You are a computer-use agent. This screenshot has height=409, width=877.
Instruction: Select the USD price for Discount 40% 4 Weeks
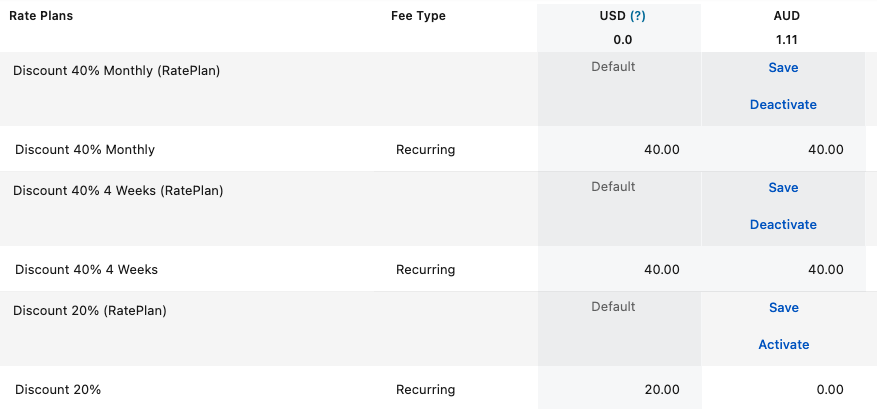coord(661,270)
